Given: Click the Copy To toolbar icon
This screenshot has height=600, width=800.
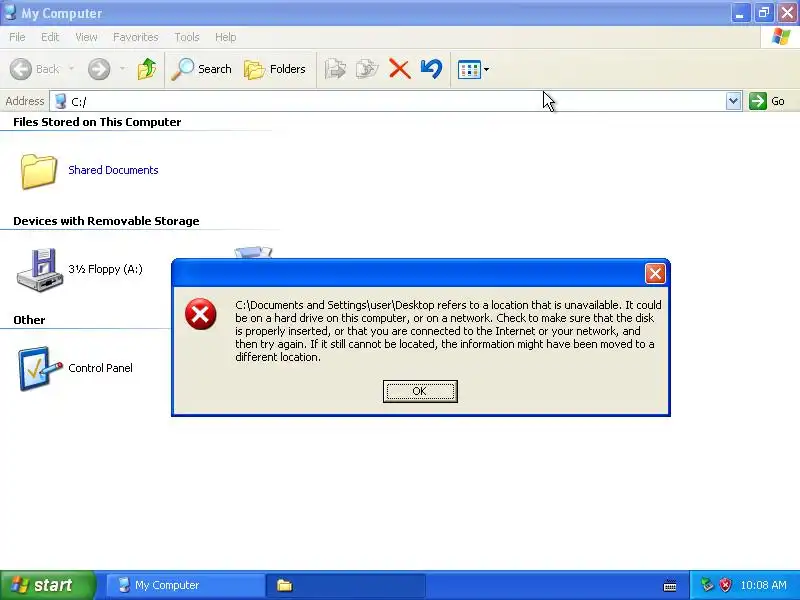Looking at the screenshot, I should (x=367, y=69).
